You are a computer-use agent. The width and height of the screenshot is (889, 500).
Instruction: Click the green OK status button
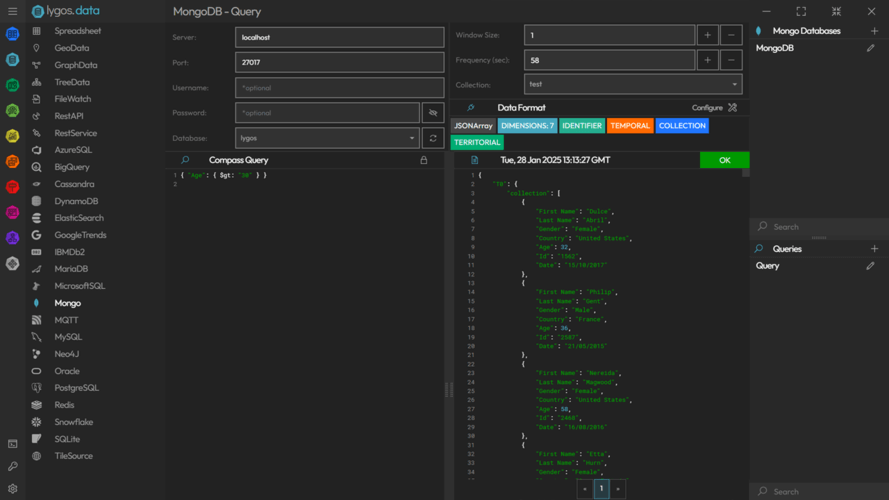[x=725, y=160]
